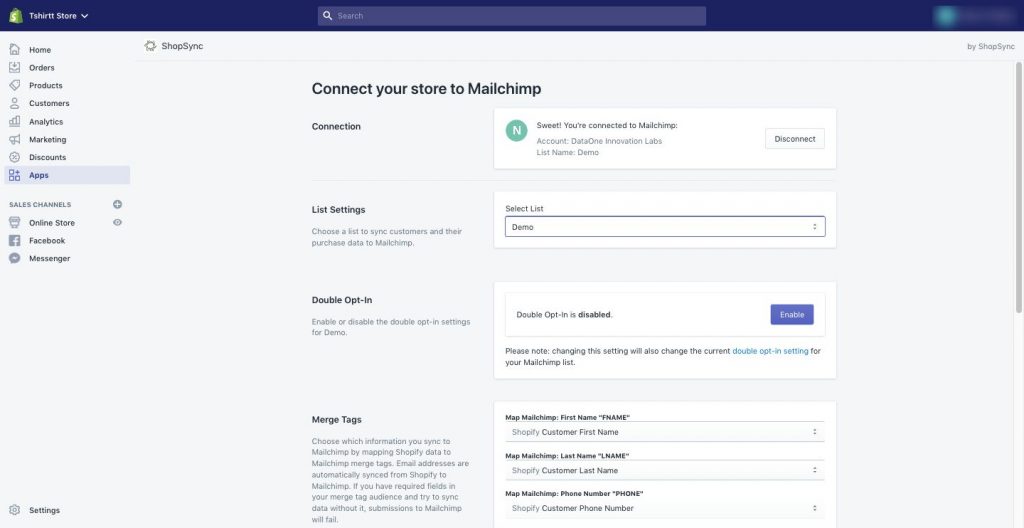The image size is (1024, 528).
Task: Click the 'SALES CHANNELS' section label
Action: coord(40,205)
